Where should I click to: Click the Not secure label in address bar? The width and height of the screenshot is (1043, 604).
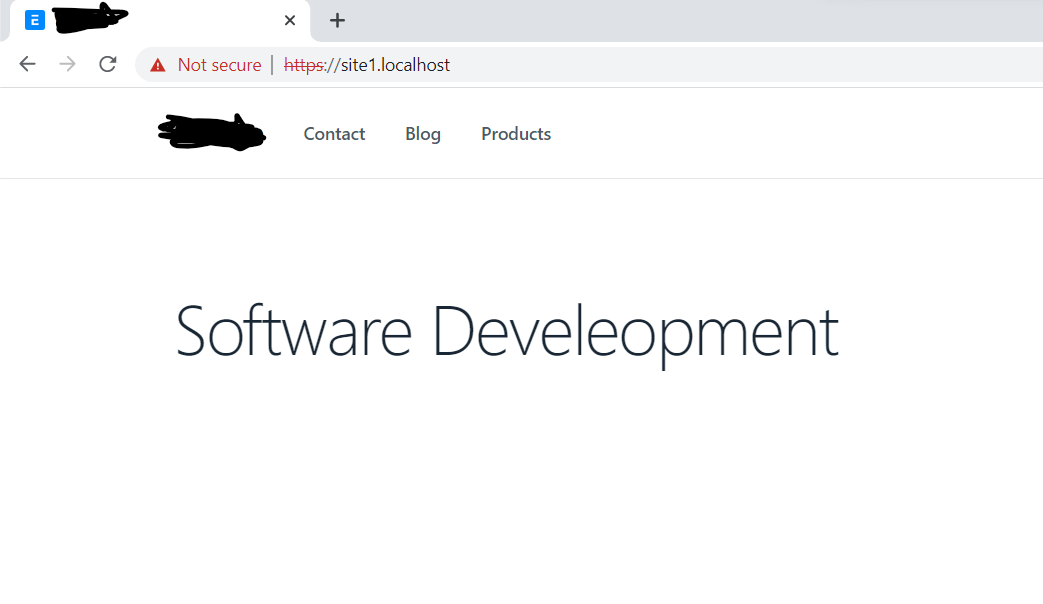click(220, 65)
